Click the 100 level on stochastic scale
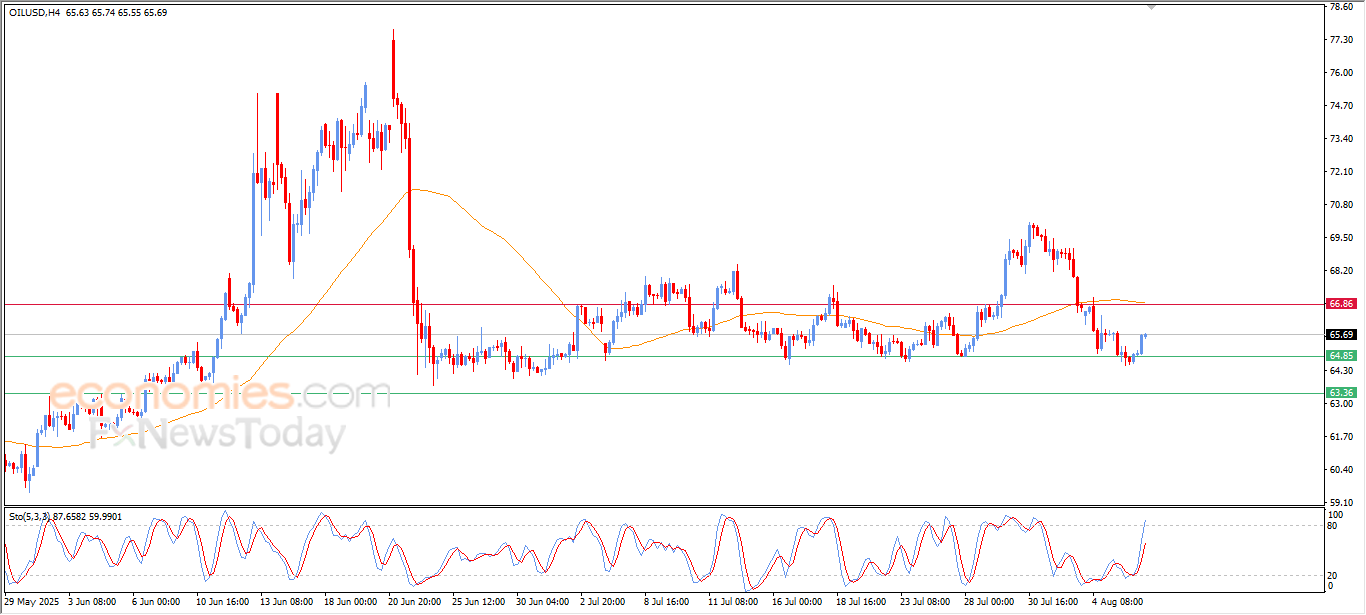This screenshot has width=1366, height=615. (x=1336, y=514)
